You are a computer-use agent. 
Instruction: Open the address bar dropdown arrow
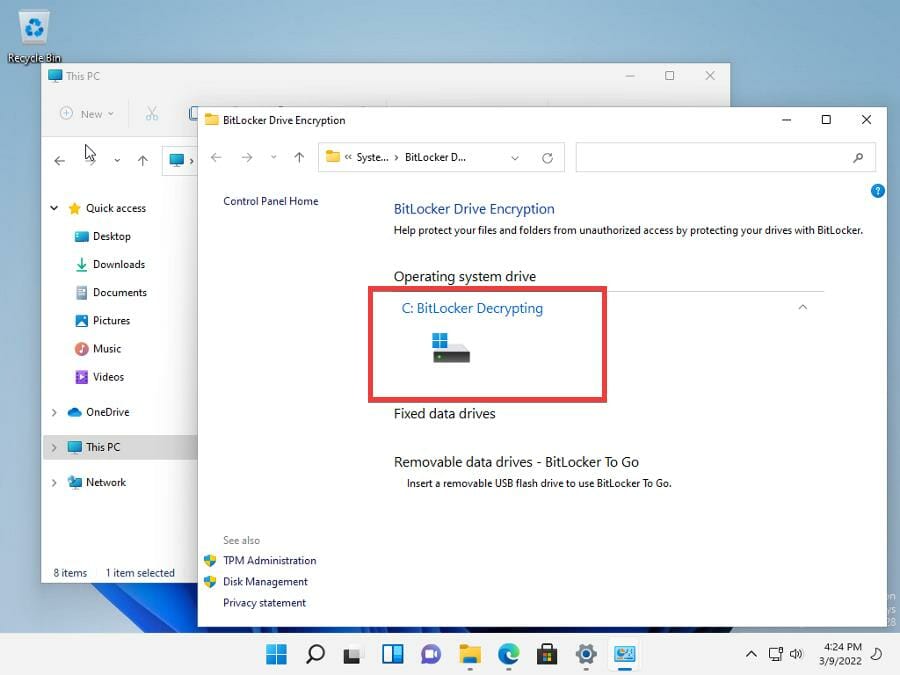pos(515,157)
